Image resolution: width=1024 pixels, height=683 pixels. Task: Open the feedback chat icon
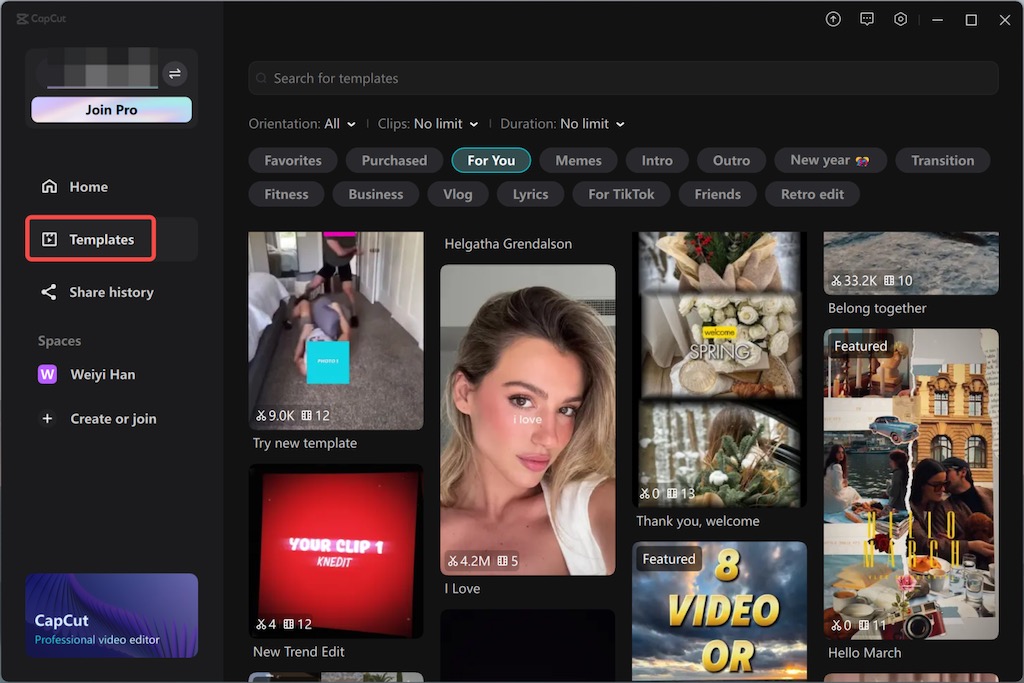coord(866,18)
